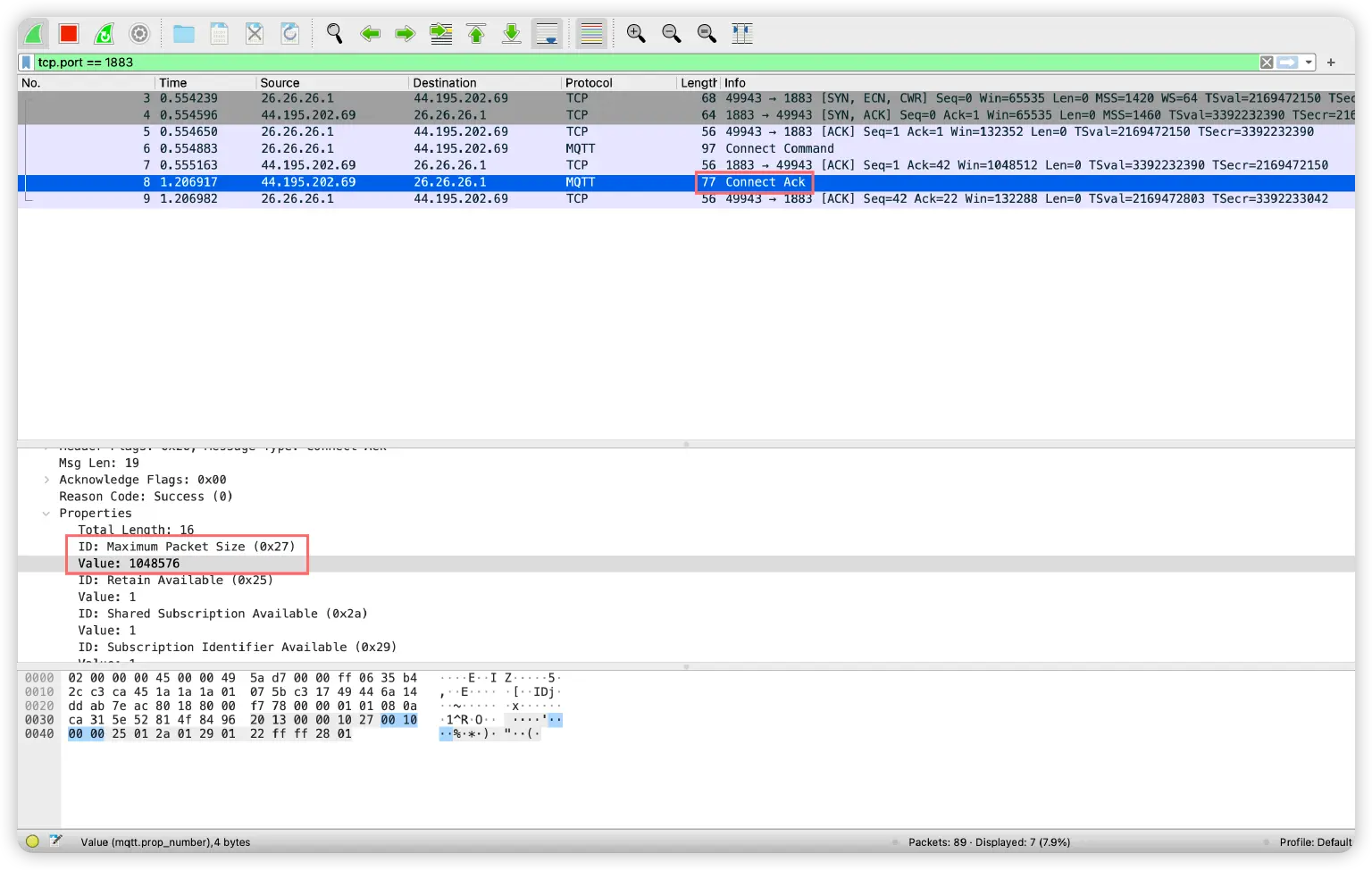This screenshot has width=1372, height=870.
Task: Add a new filter button with plus sign
Action: click(1331, 62)
